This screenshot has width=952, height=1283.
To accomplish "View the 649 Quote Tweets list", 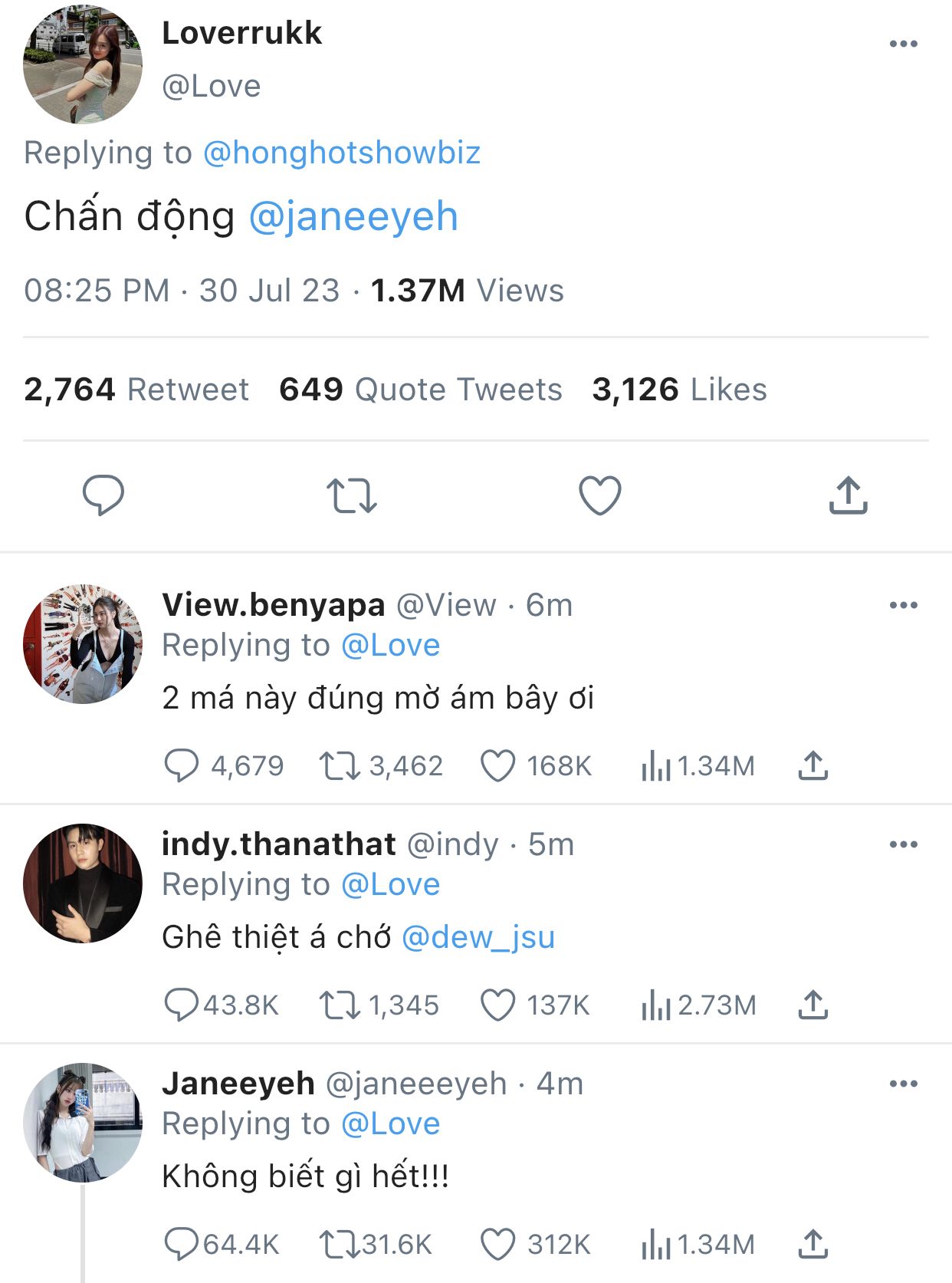I will tap(420, 390).
